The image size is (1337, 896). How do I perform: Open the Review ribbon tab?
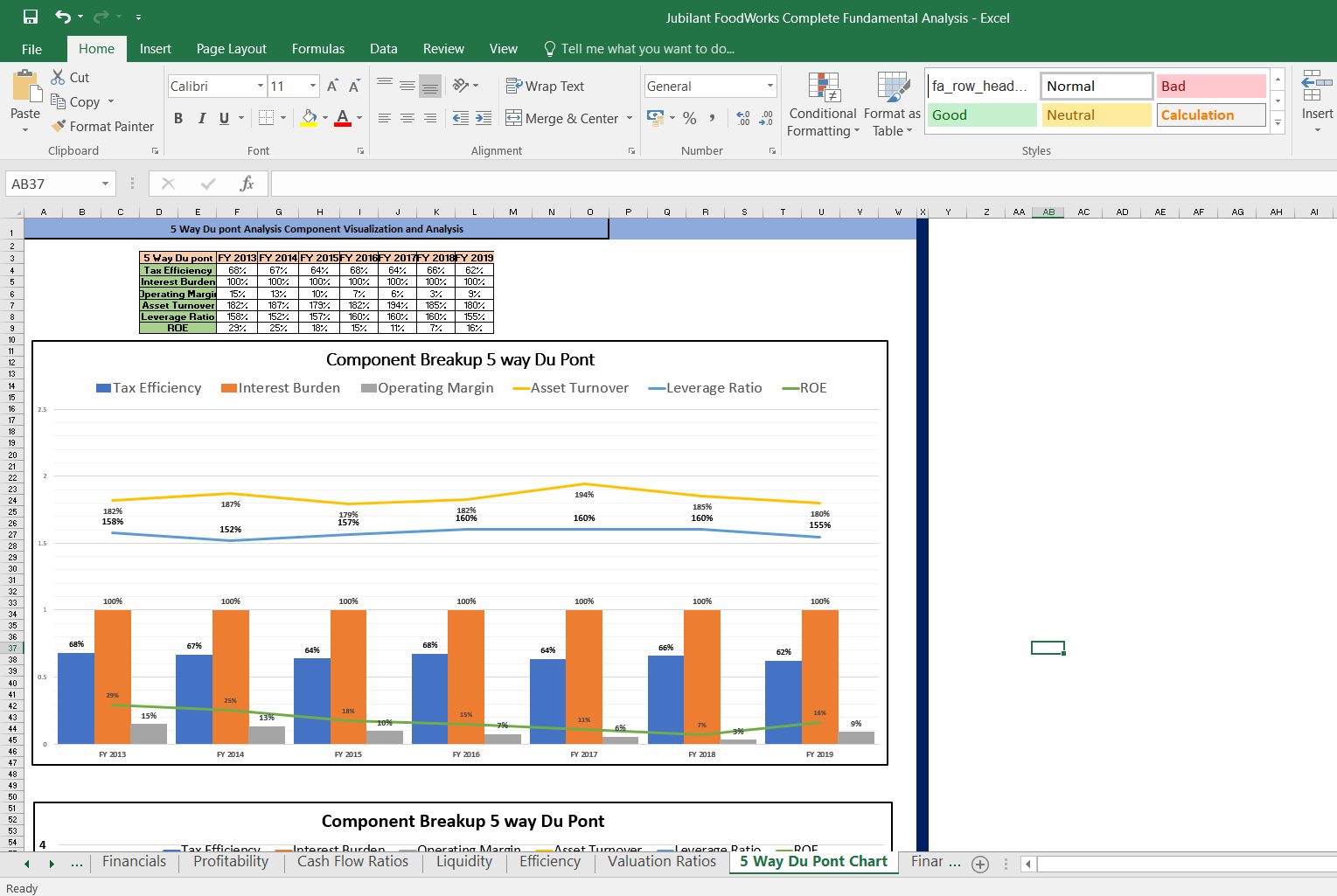(x=443, y=49)
